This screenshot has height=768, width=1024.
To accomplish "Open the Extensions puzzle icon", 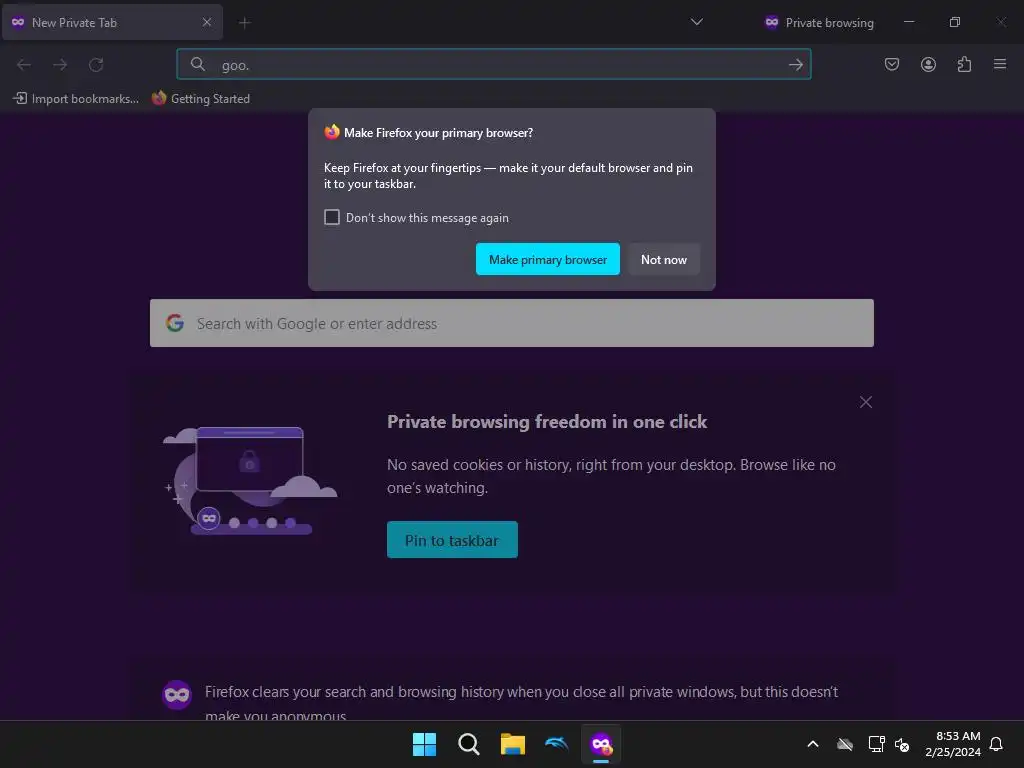I will pyautogui.click(x=964, y=64).
